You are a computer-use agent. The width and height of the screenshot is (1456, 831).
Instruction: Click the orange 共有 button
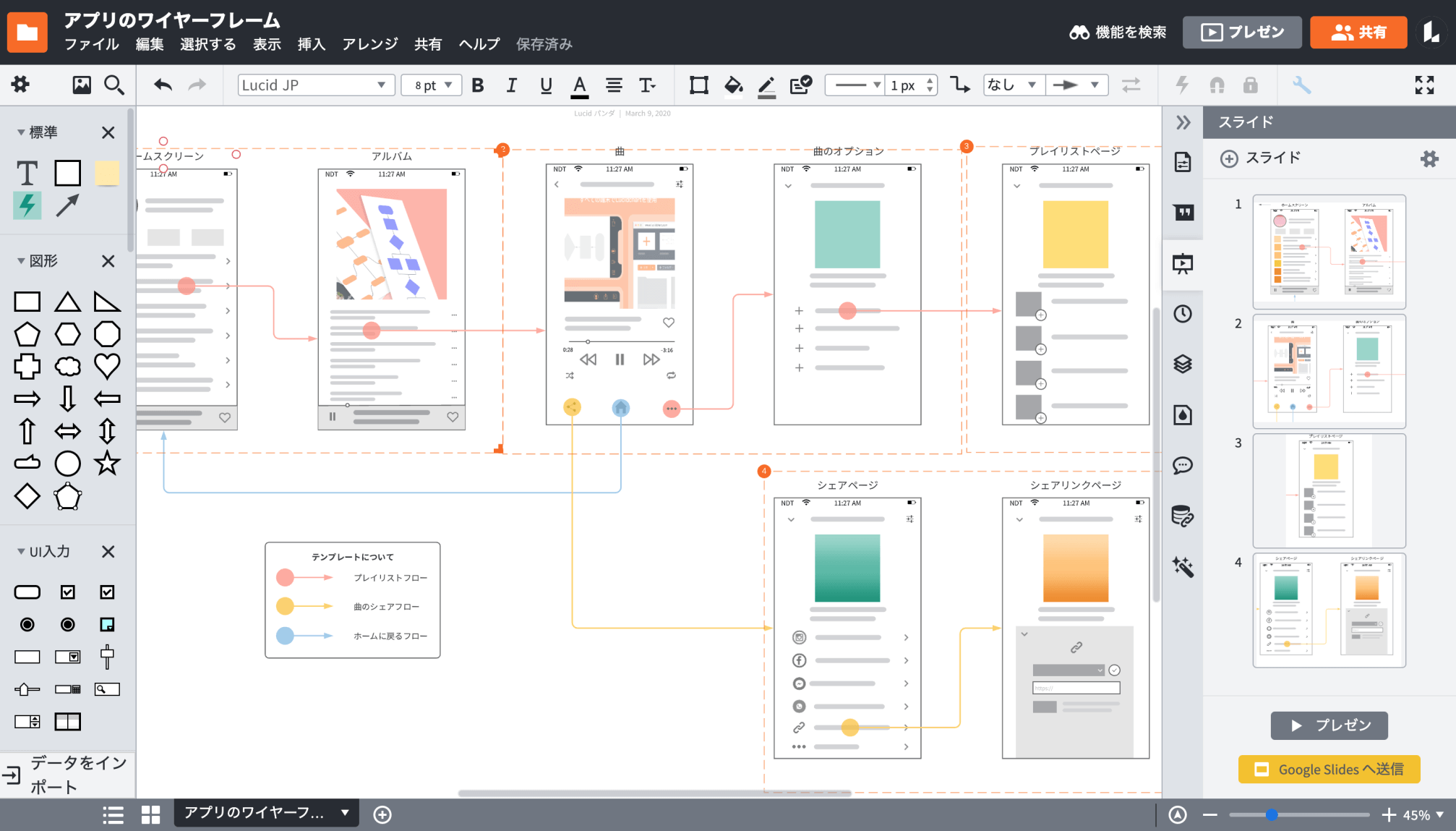tap(1358, 32)
